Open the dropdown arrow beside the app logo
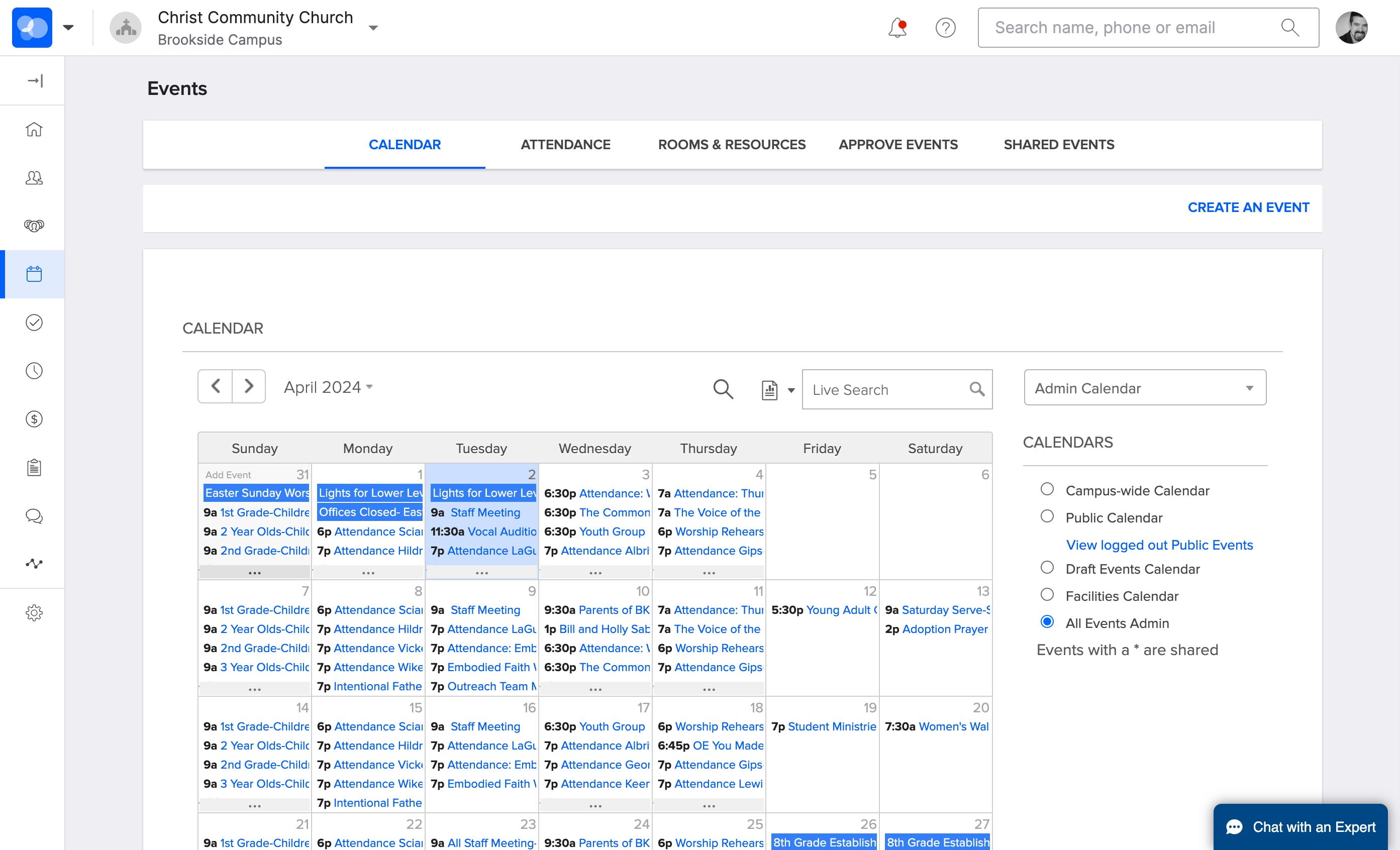1400x850 pixels. click(x=68, y=27)
